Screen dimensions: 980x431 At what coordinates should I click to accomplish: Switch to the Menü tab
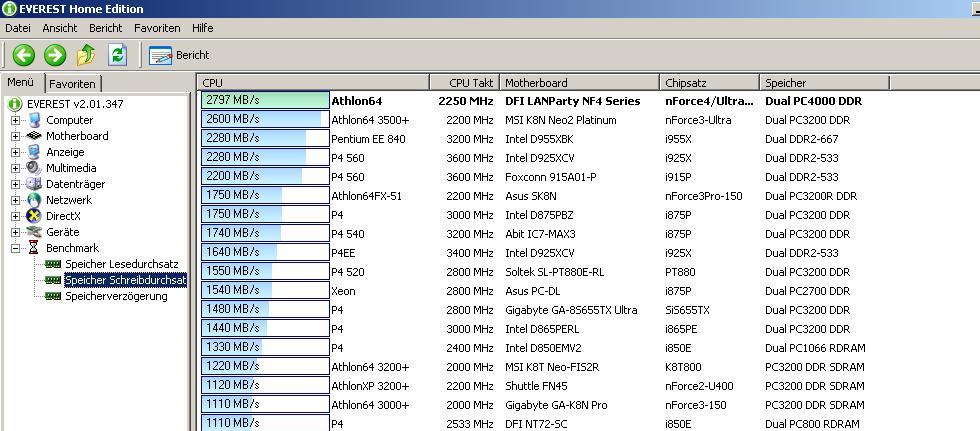coord(21,82)
